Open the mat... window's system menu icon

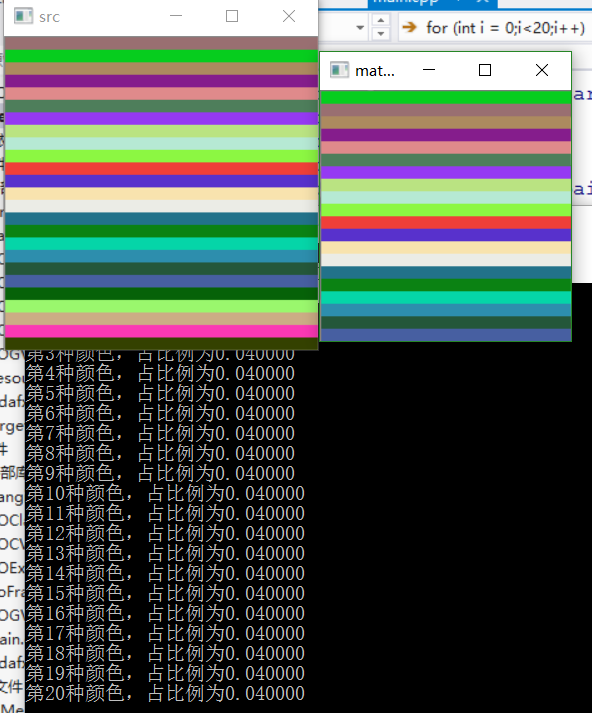(339, 70)
